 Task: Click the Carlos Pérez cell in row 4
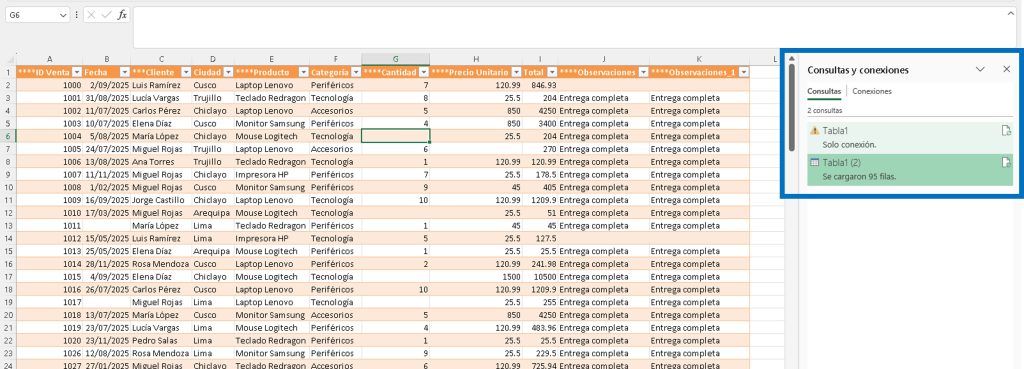[x=161, y=110]
